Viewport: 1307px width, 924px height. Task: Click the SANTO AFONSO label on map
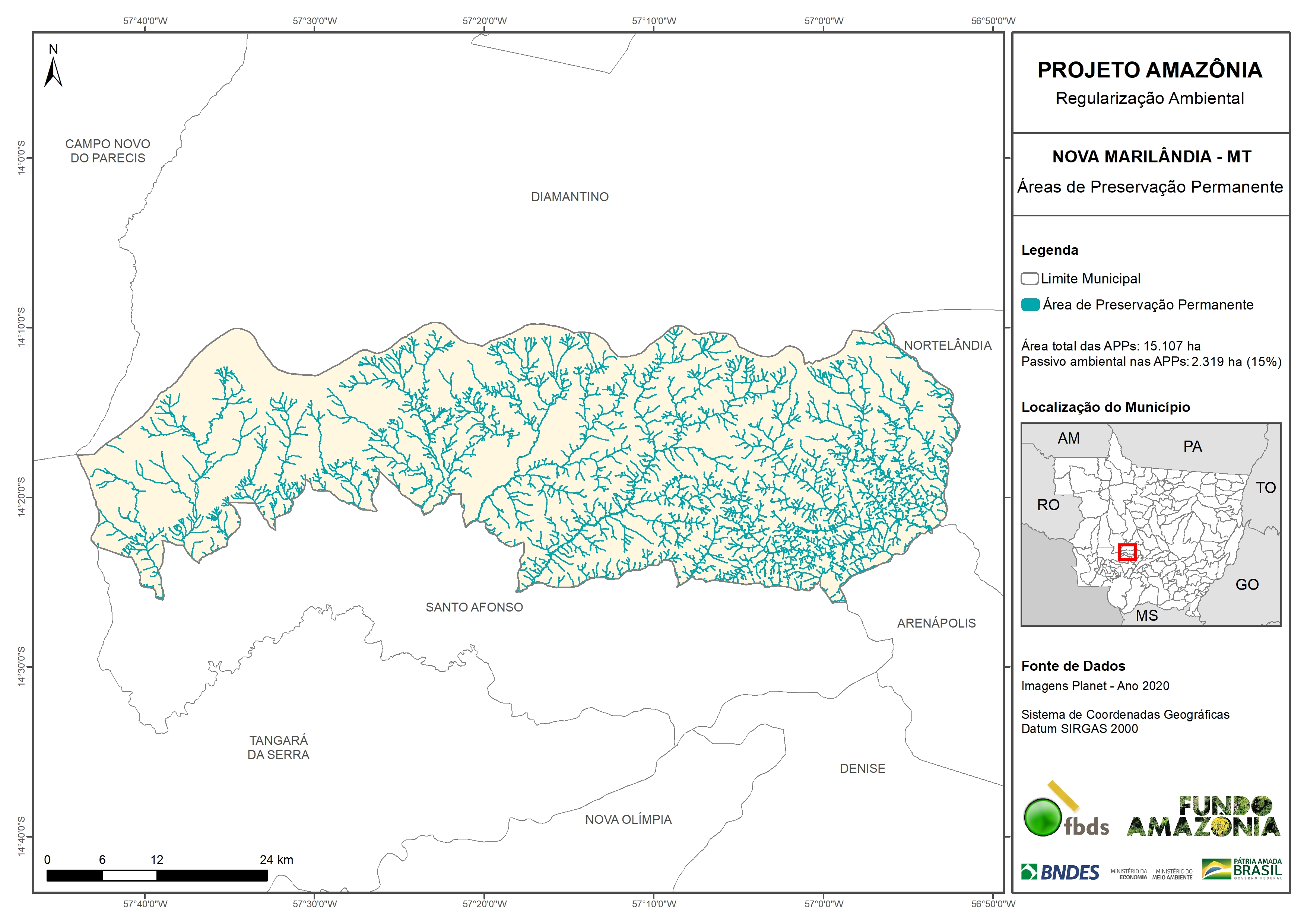pos(474,607)
